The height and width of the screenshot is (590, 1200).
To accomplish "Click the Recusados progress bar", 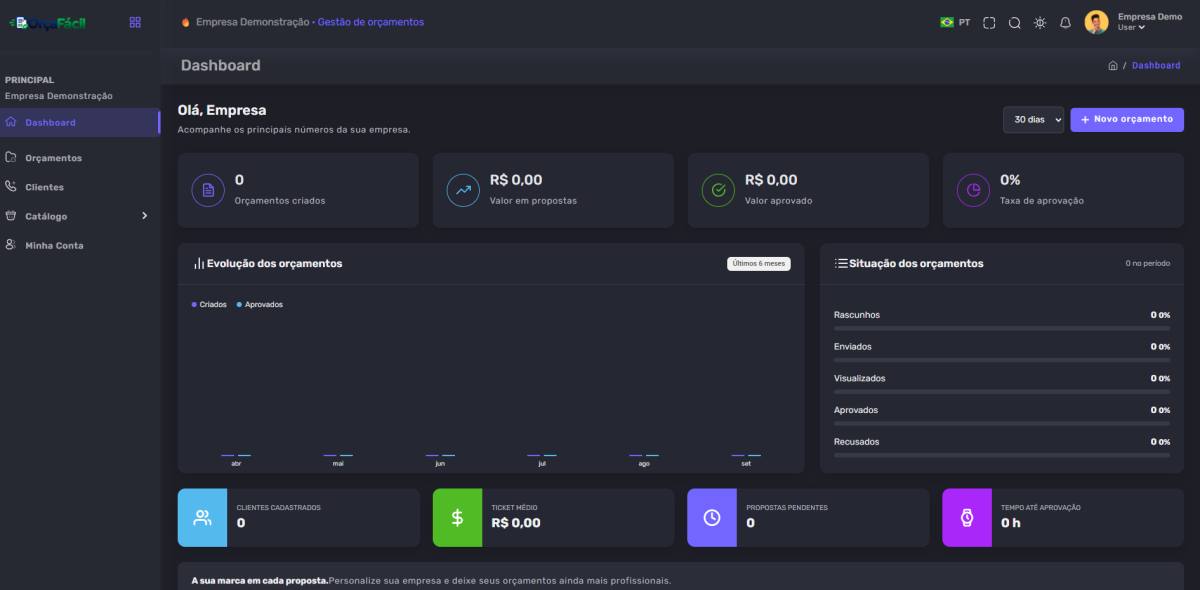I will coord(1002,454).
